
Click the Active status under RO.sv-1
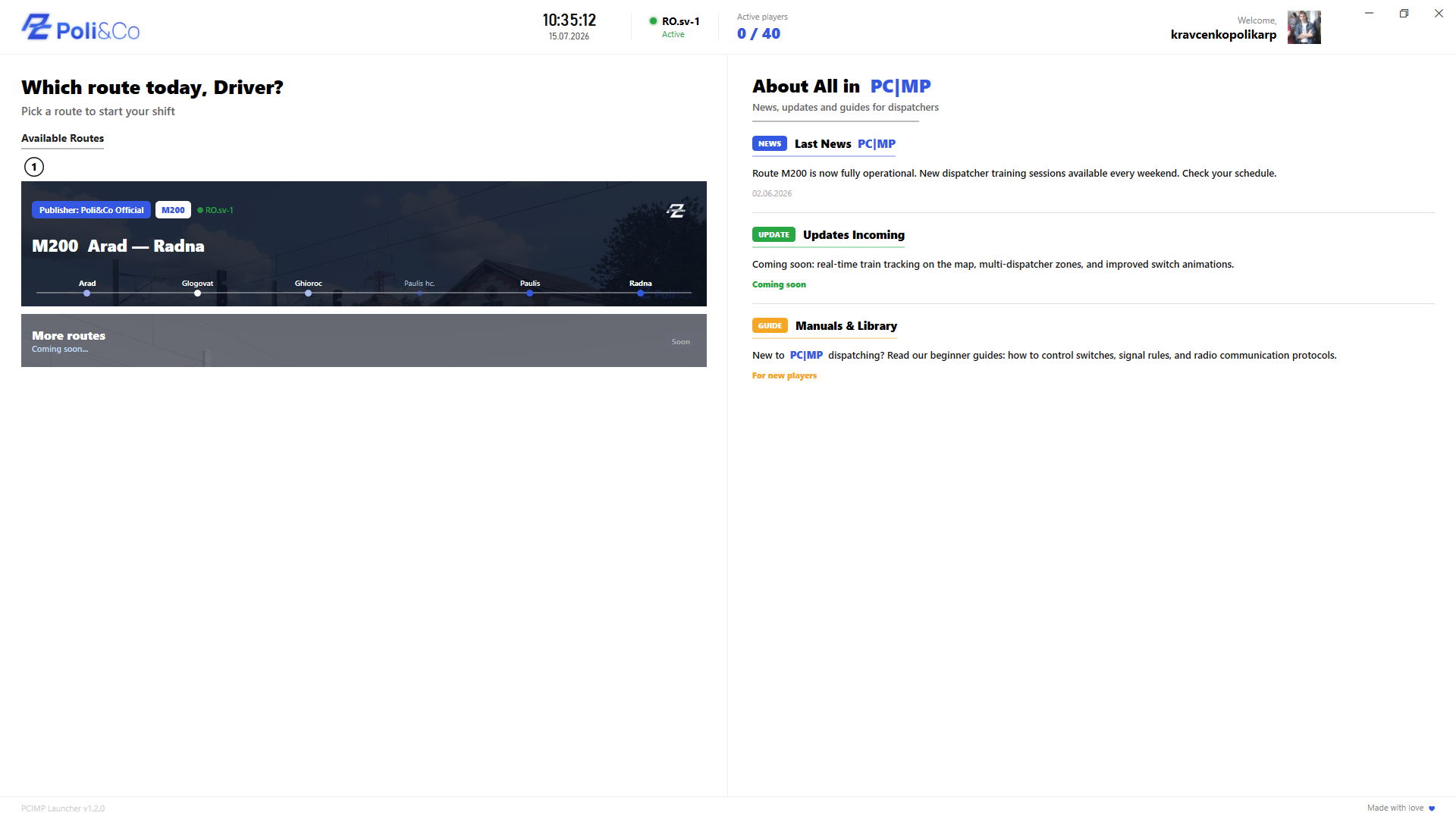pos(673,34)
